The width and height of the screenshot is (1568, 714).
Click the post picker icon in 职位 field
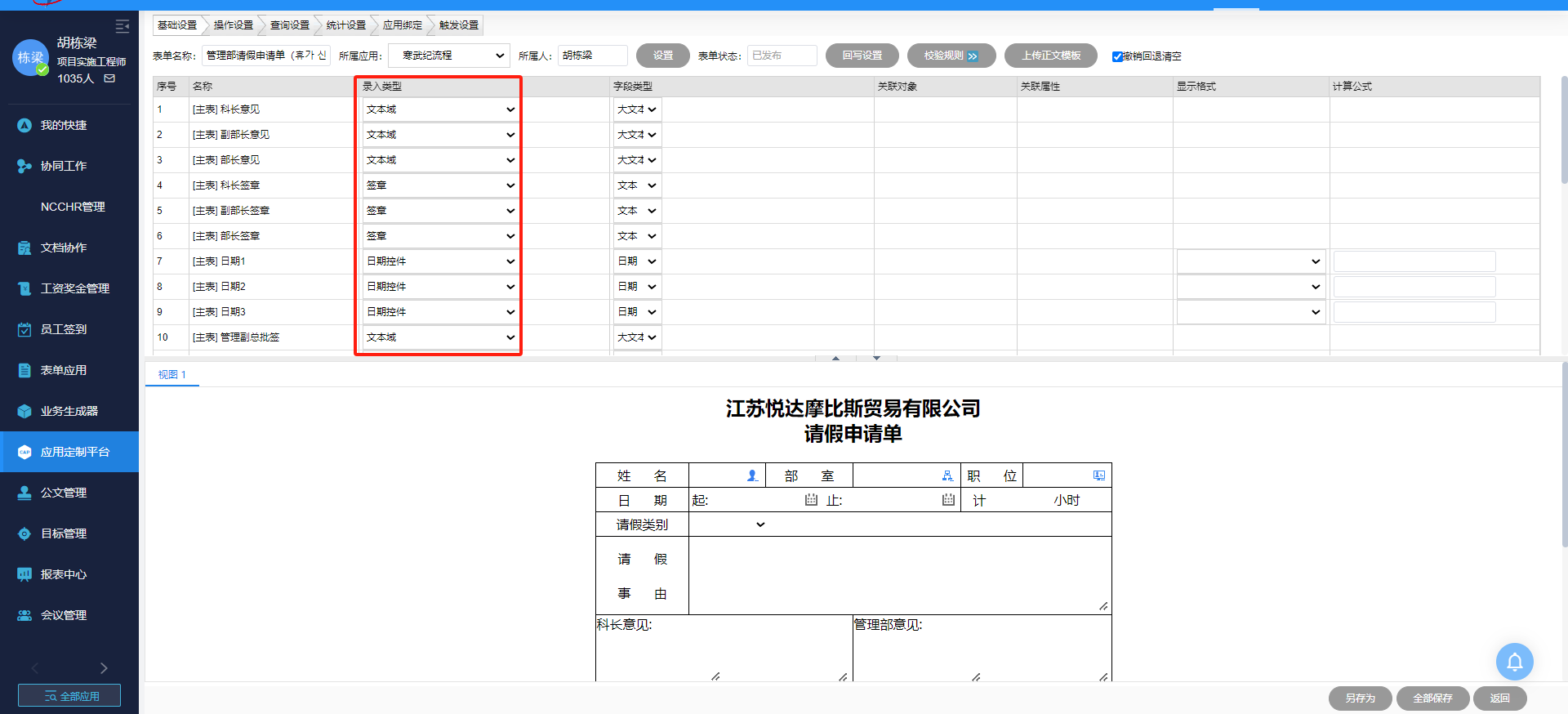(1099, 475)
